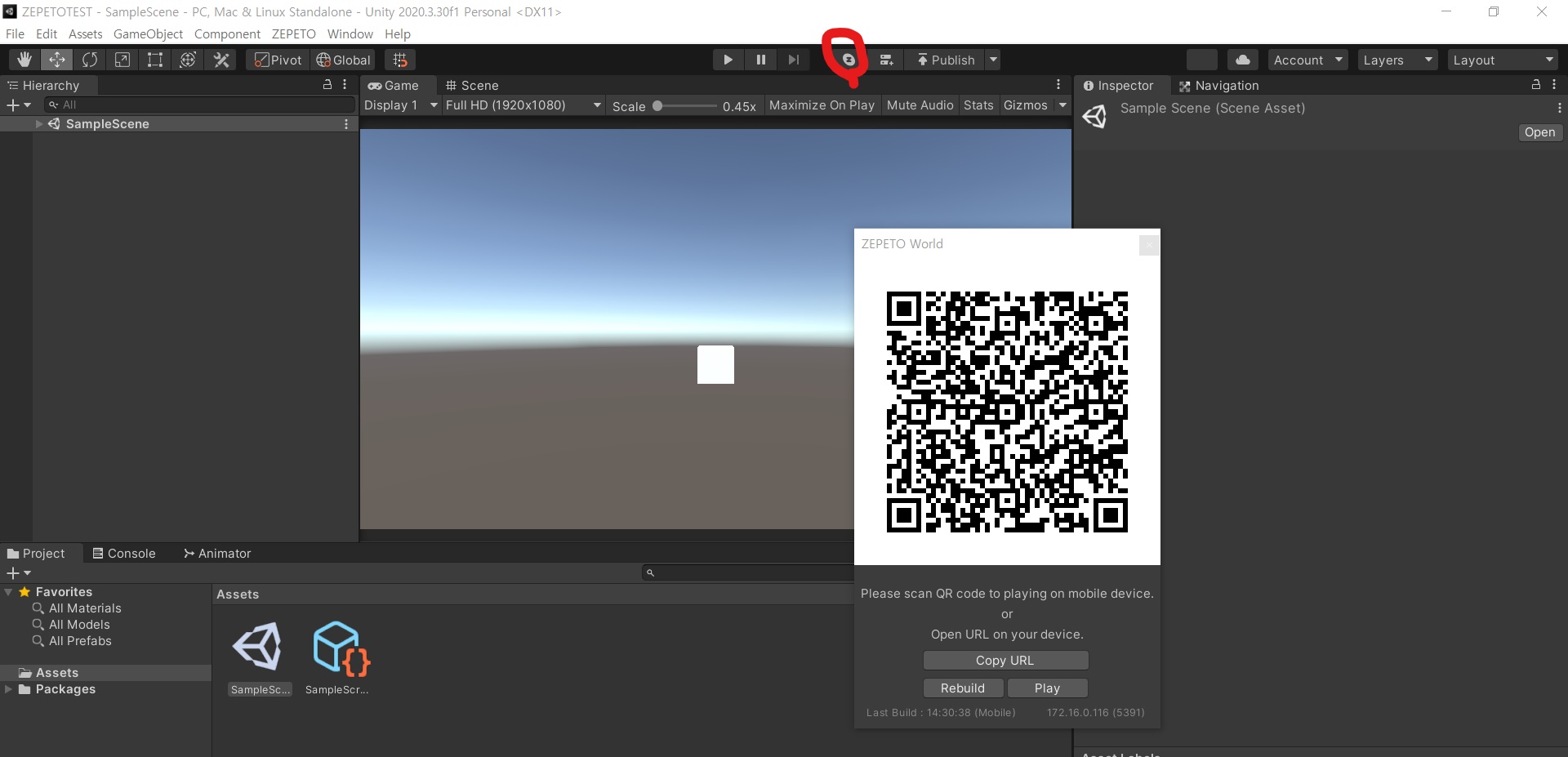Click Copy URL in ZEPETO World
1568x757 pixels.
coord(1005,660)
